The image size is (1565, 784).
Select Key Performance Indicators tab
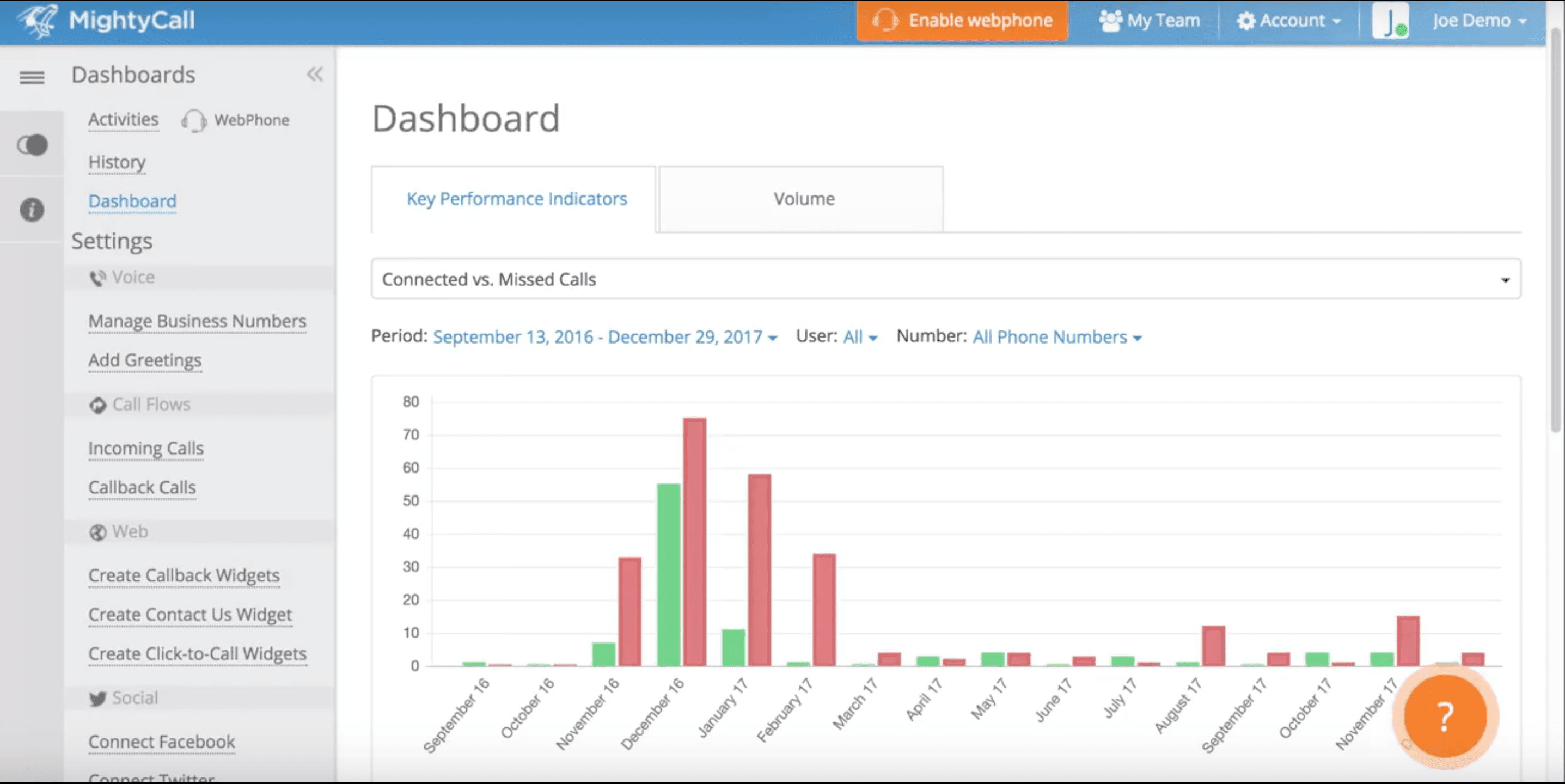516,199
